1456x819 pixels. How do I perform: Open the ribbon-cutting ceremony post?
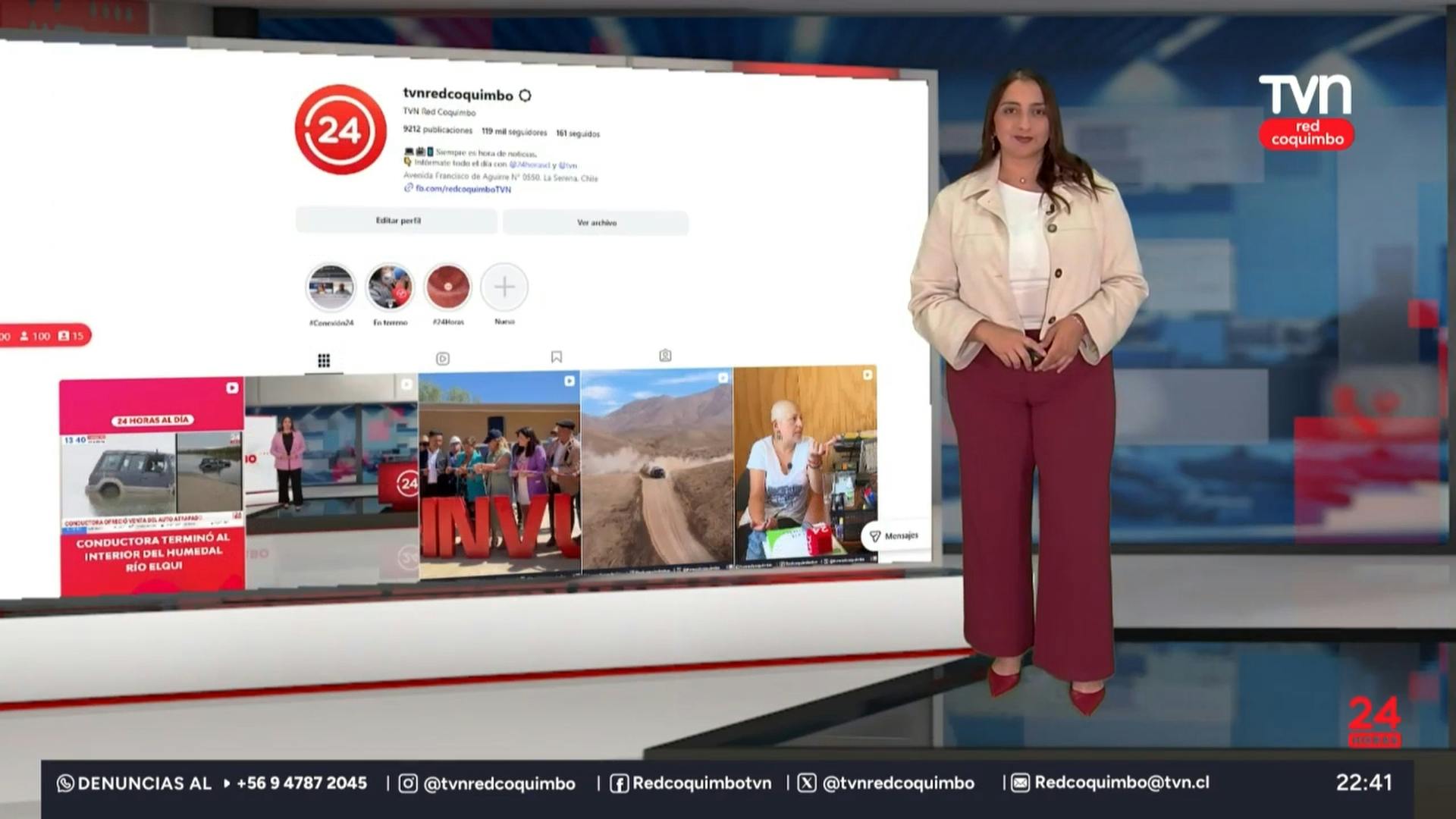[x=500, y=475]
